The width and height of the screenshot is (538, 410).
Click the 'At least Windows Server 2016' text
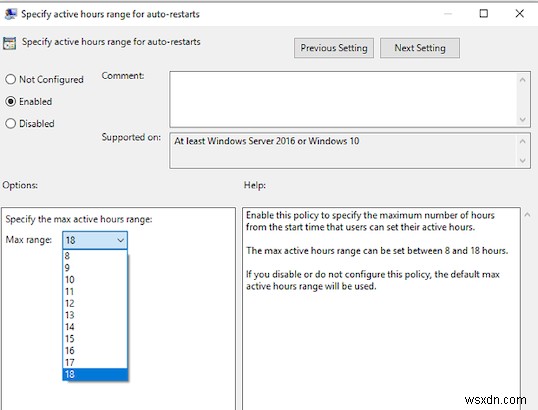pos(234,141)
